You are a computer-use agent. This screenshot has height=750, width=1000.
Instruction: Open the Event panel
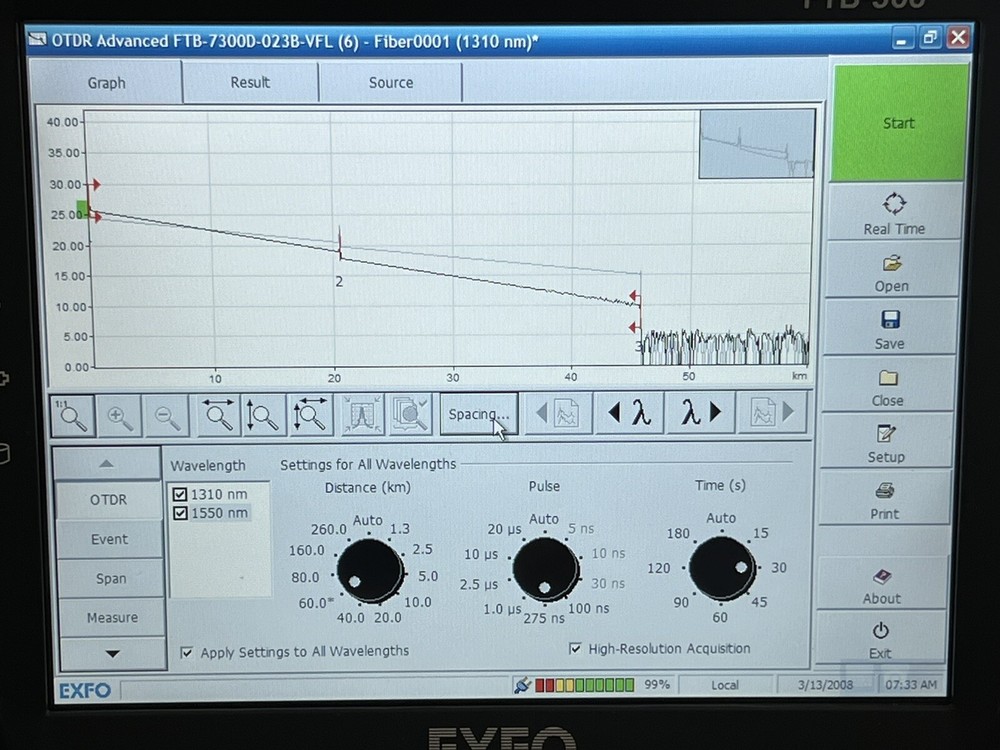coord(109,539)
